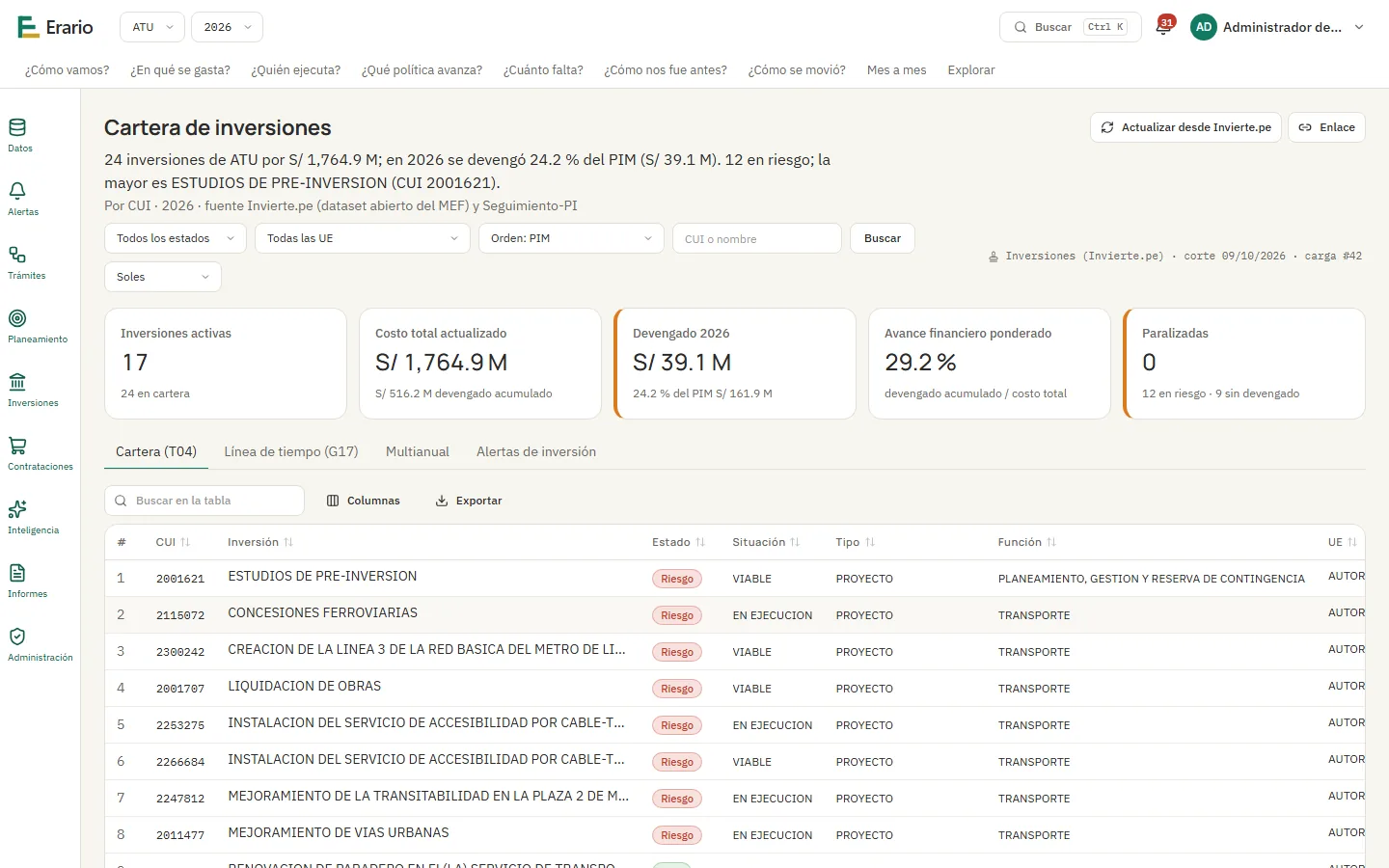Switch to Línea de tiempo (G17) tab

pyautogui.click(x=291, y=451)
